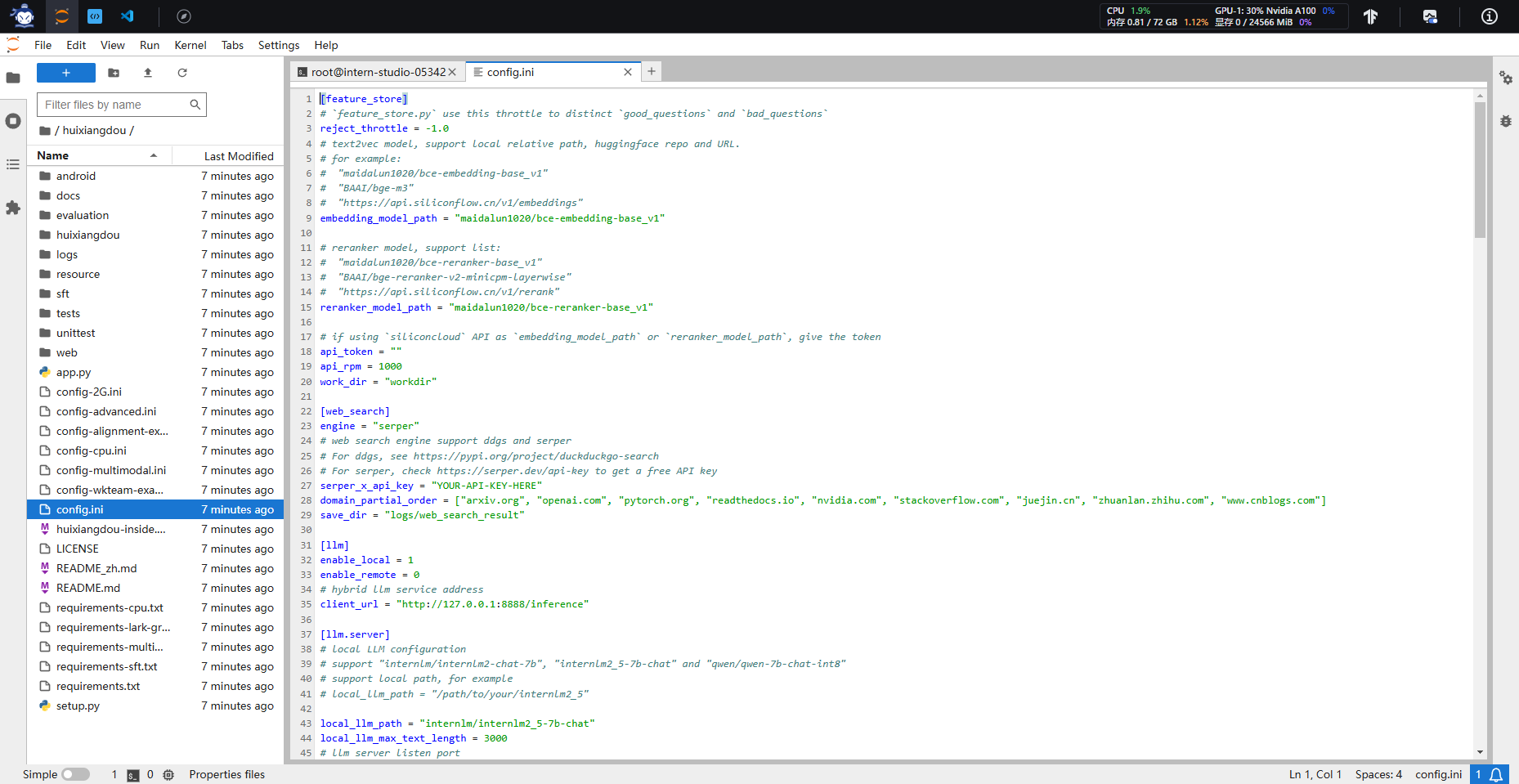Open the File menu

43,45
